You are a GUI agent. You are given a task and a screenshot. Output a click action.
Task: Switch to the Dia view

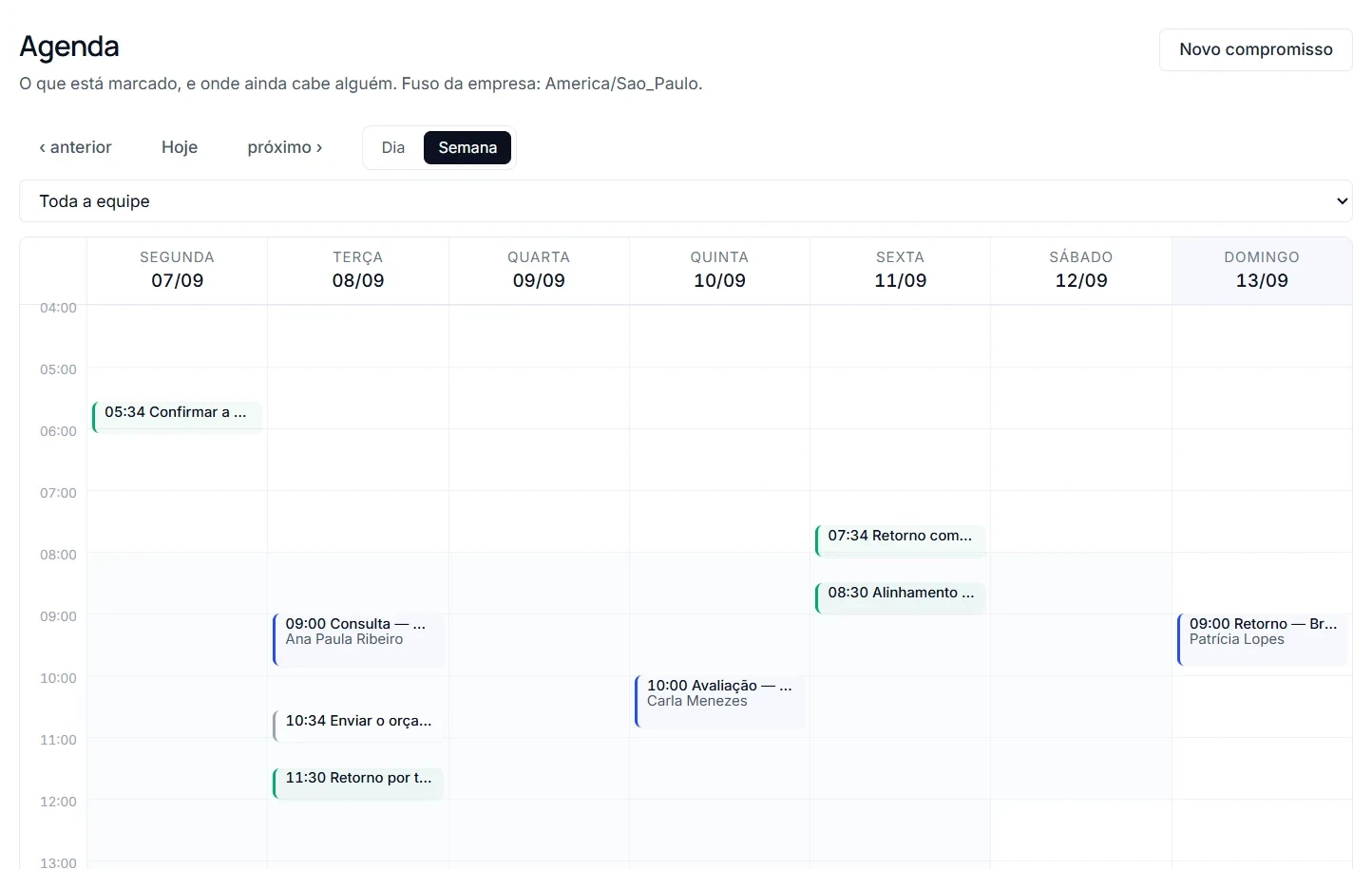tap(393, 148)
